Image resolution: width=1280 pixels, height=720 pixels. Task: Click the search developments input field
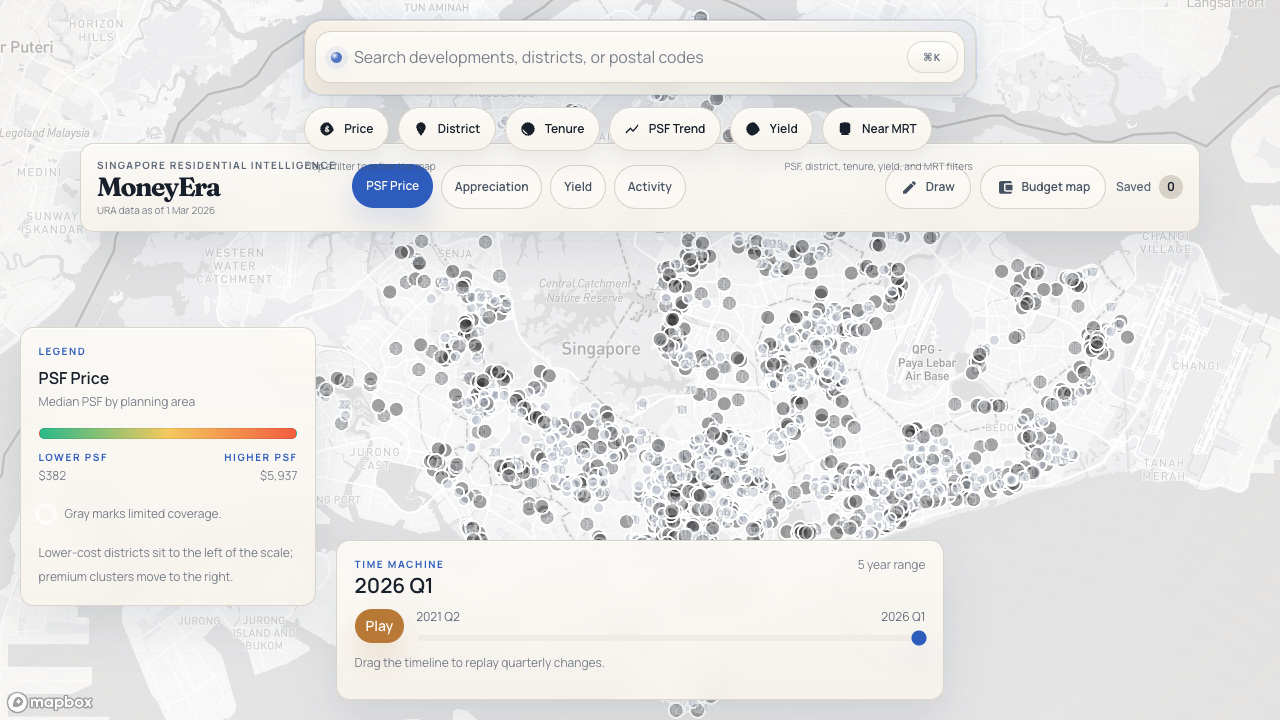[x=620, y=58]
